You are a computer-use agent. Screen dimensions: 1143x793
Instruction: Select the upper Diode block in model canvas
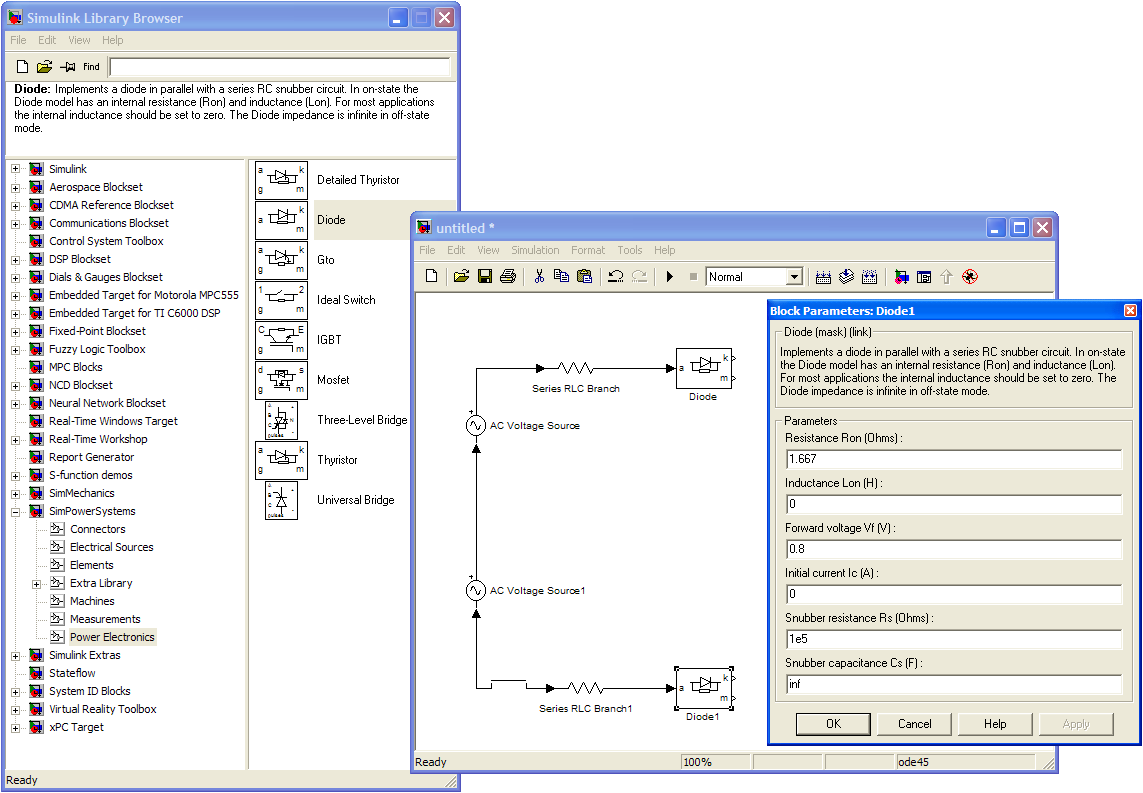click(704, 368)
